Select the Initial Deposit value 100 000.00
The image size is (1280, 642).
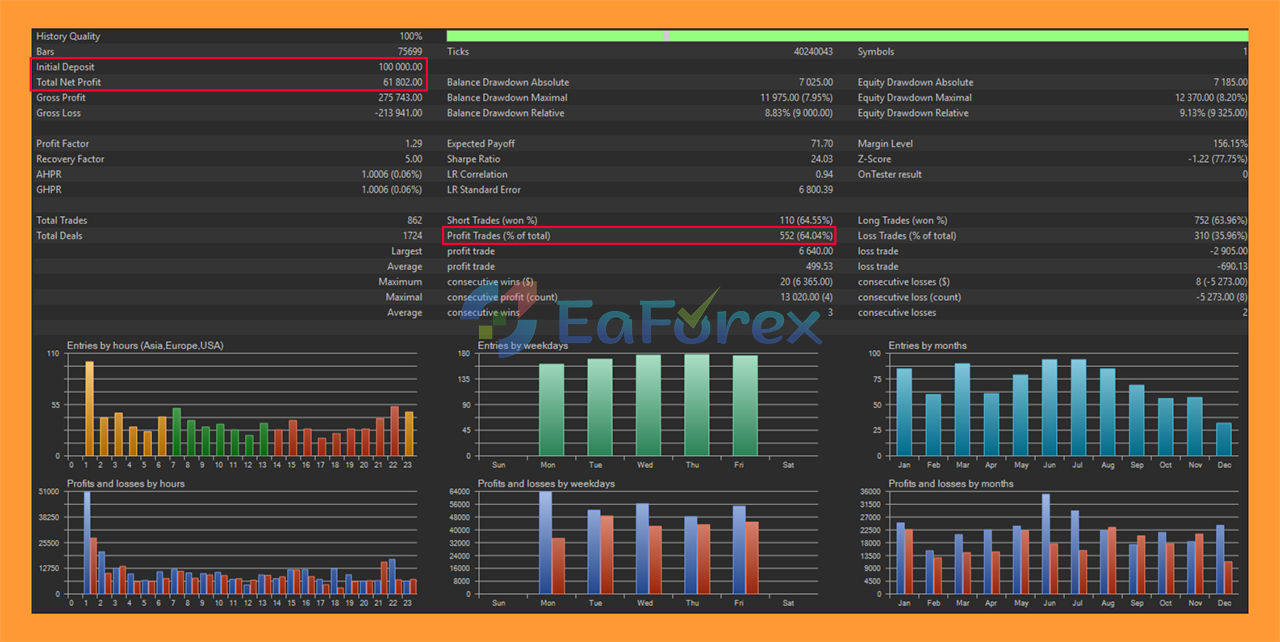click(399, 67)
